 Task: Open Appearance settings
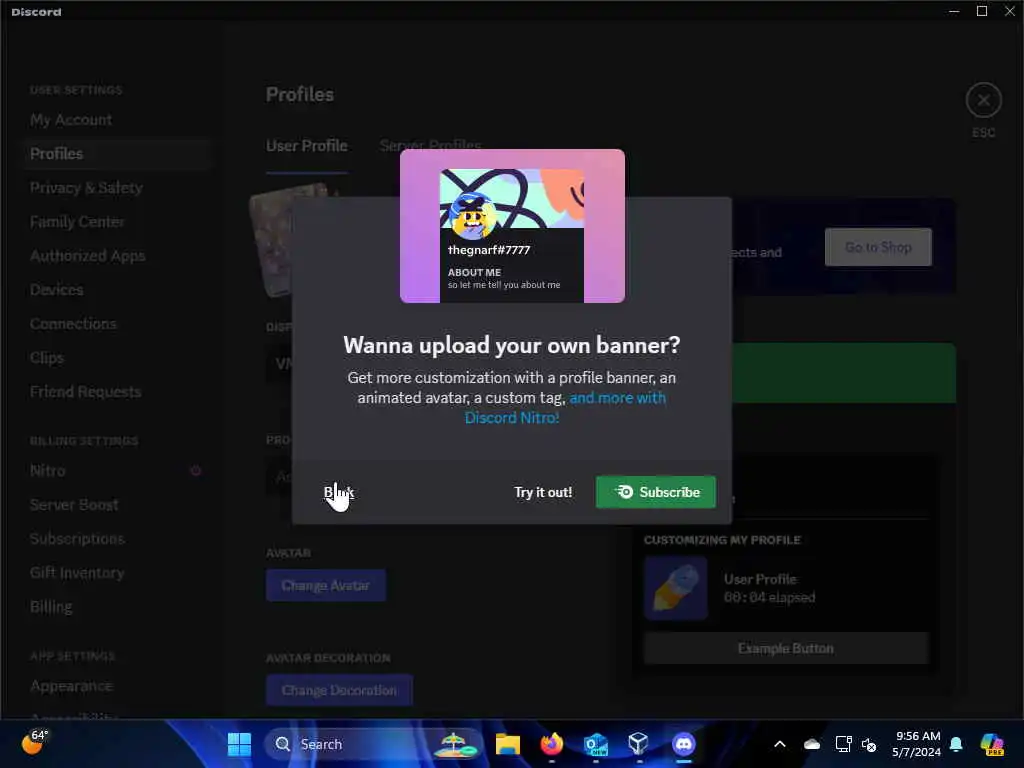coord(71,686)
